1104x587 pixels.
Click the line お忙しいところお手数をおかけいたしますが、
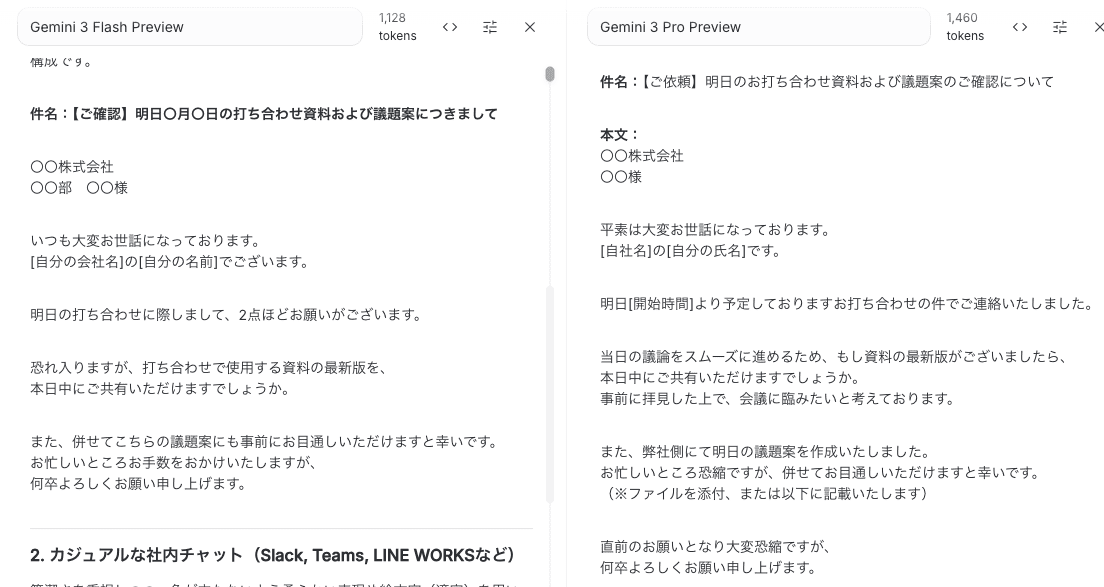click(x=174, y=462)
